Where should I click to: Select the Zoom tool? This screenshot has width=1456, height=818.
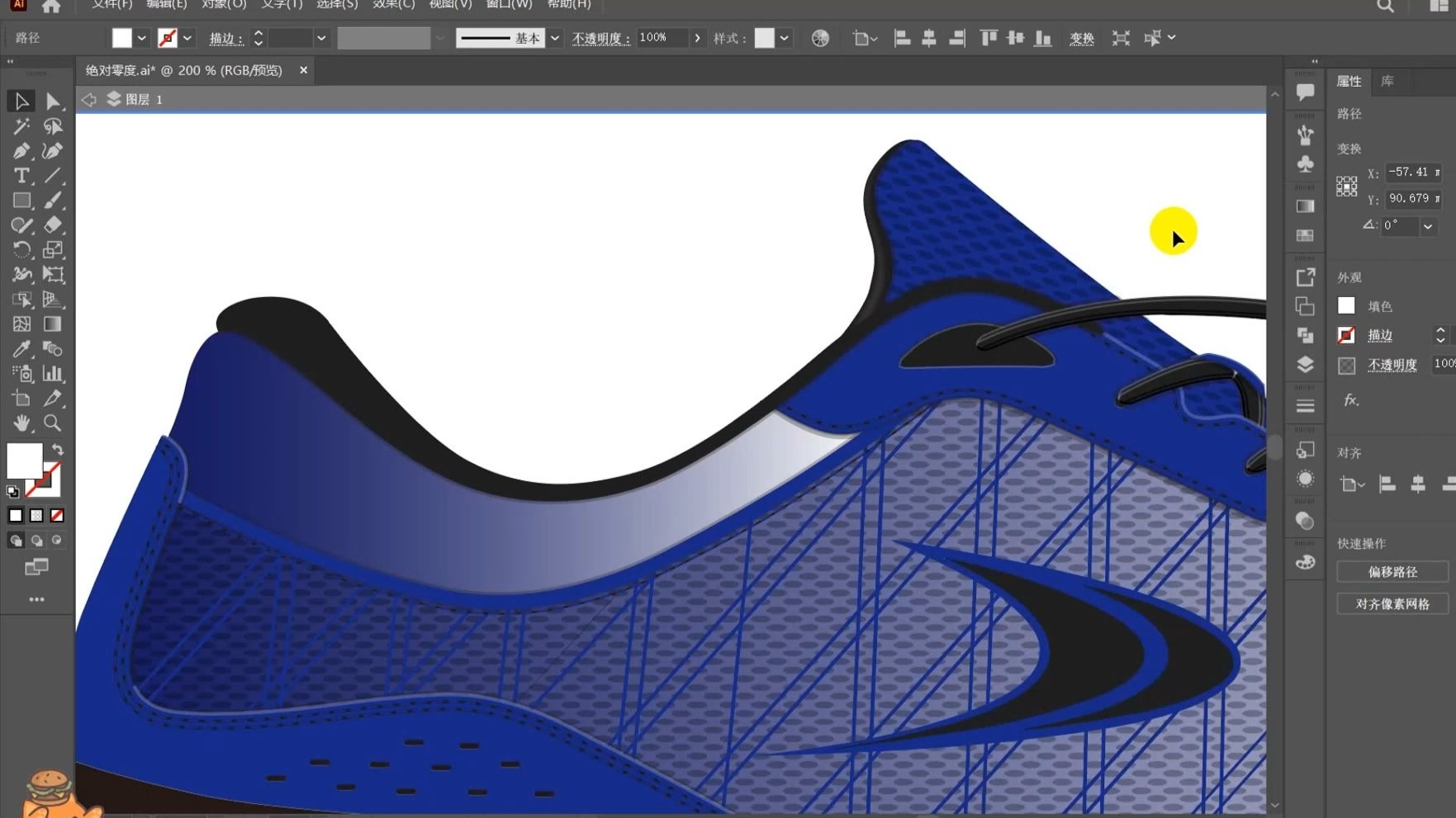[x=53, y=423]
